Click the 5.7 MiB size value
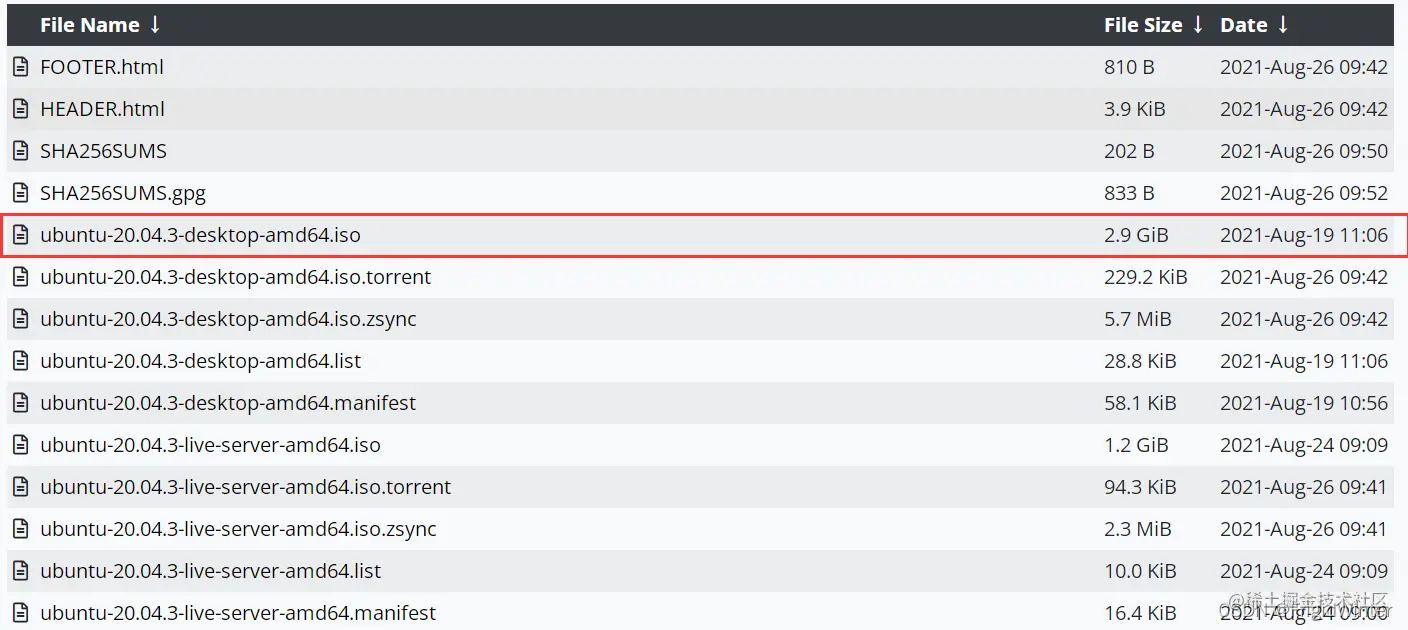The height and width of the screenshot is (630, 1408). 1137,319
